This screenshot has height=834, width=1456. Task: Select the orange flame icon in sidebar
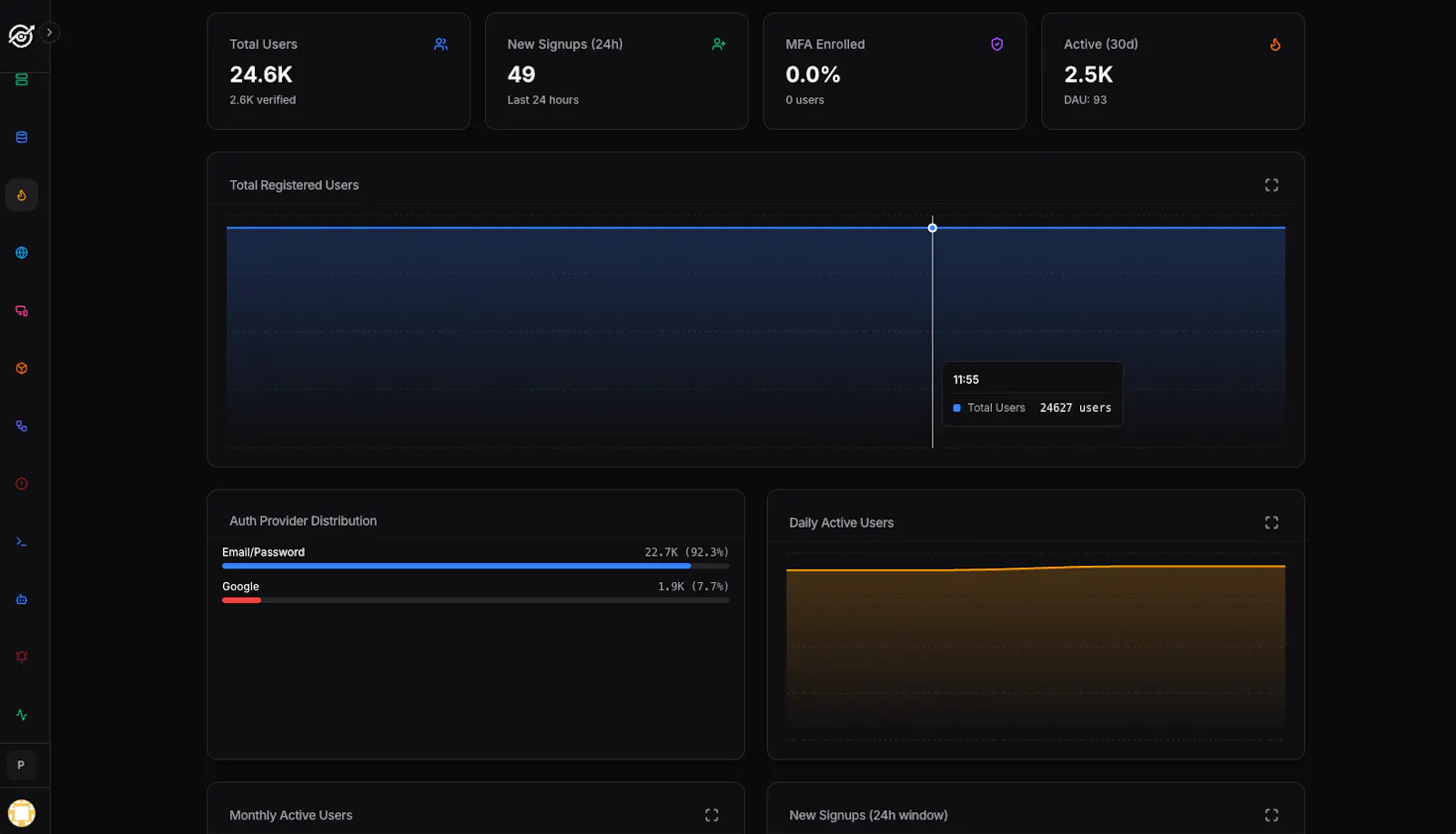[x=22, y=196]
